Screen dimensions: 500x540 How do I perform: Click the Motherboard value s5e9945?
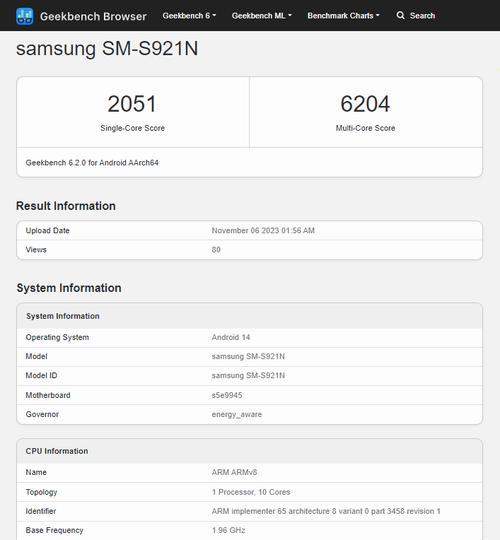coord(227,395)
